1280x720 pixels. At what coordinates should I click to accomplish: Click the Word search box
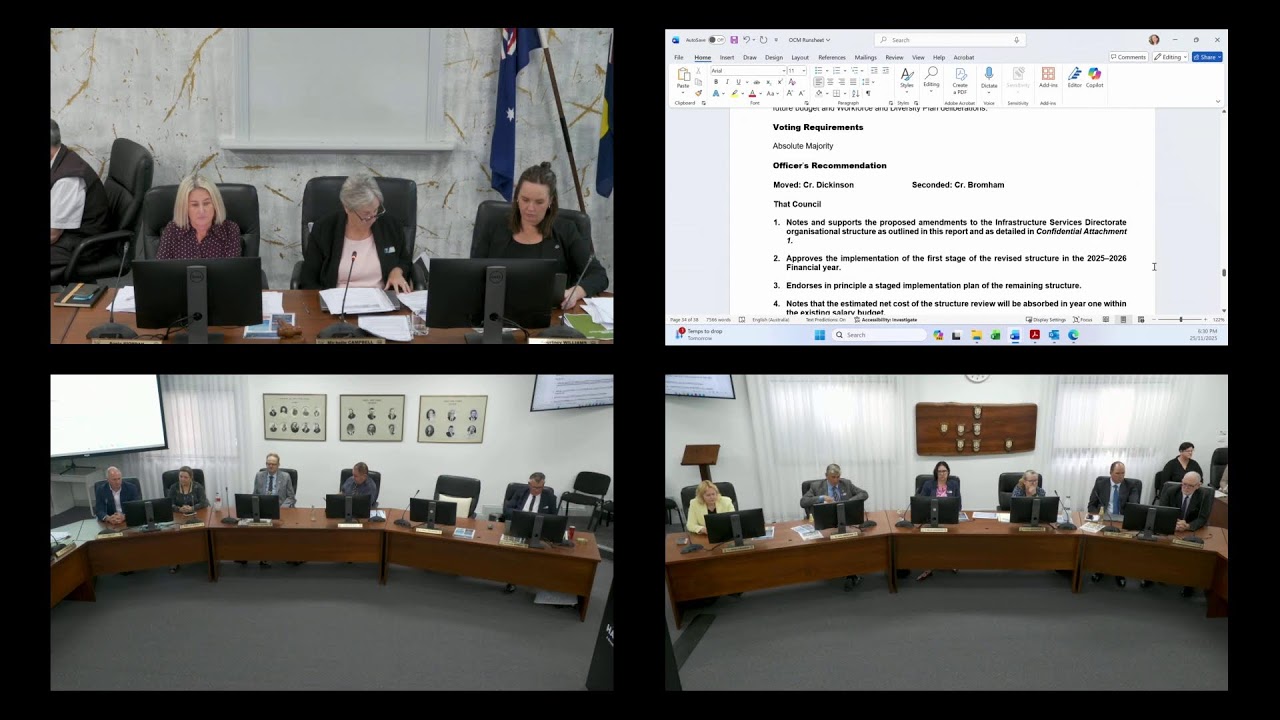(950, 40)
